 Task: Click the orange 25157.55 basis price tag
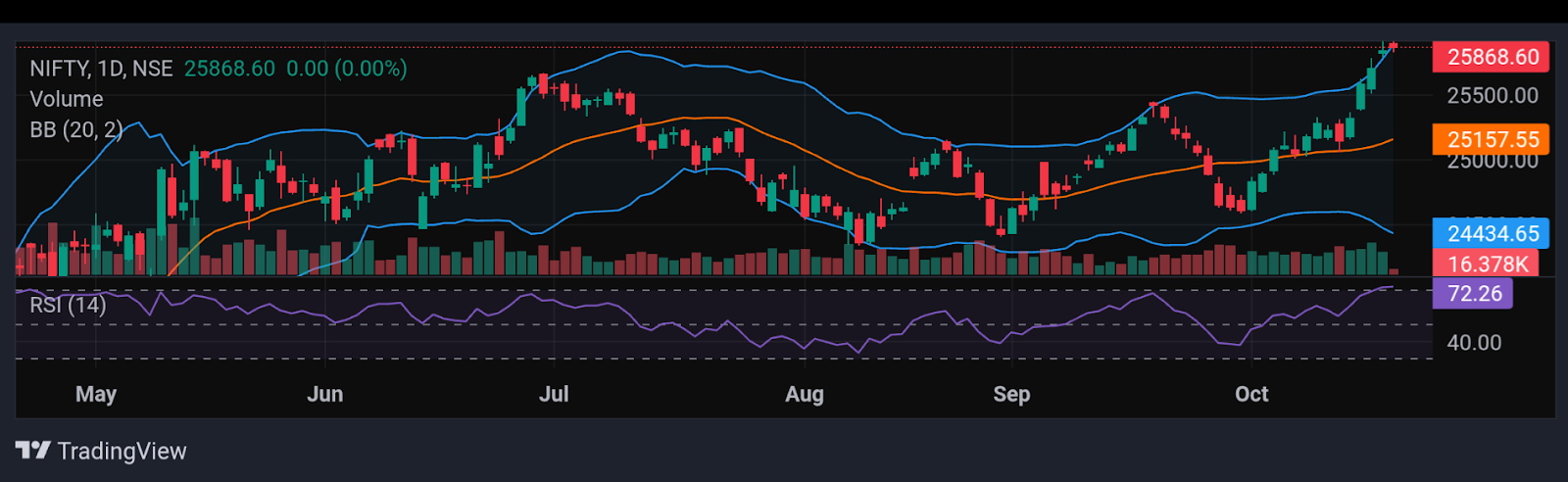[1491, 139]
